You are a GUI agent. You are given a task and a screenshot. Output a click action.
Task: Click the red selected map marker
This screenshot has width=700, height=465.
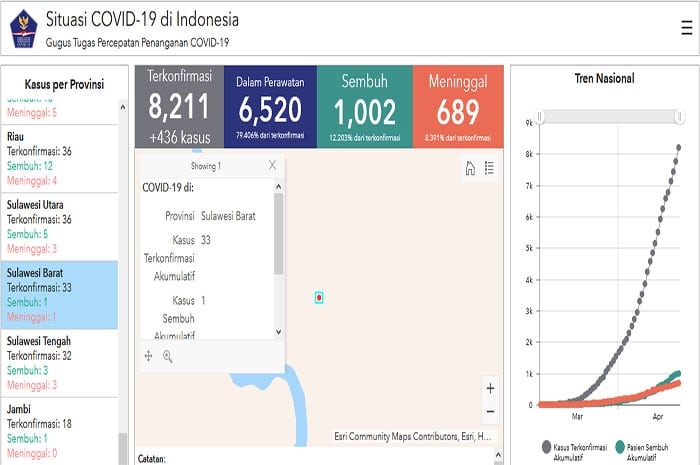pyautogui.click(x=318, y=298)
